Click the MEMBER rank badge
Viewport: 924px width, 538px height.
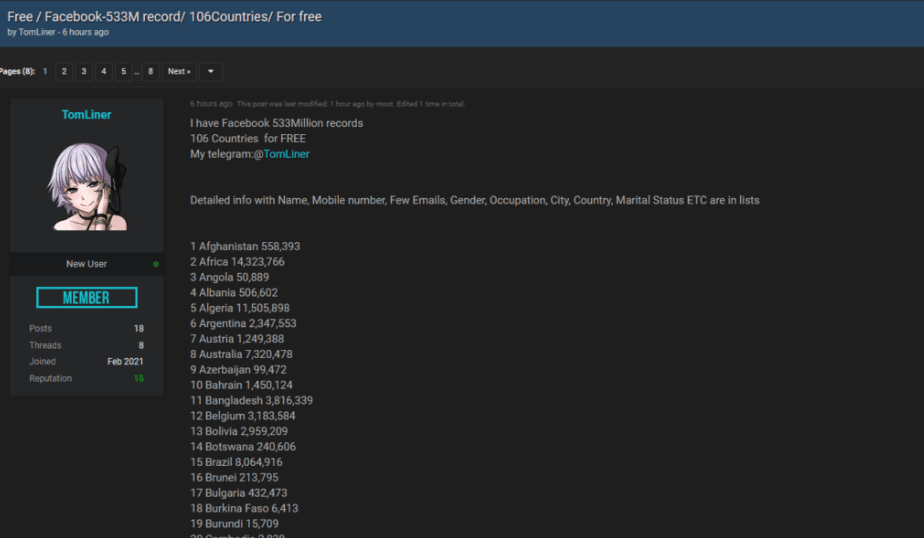[86, 298]
